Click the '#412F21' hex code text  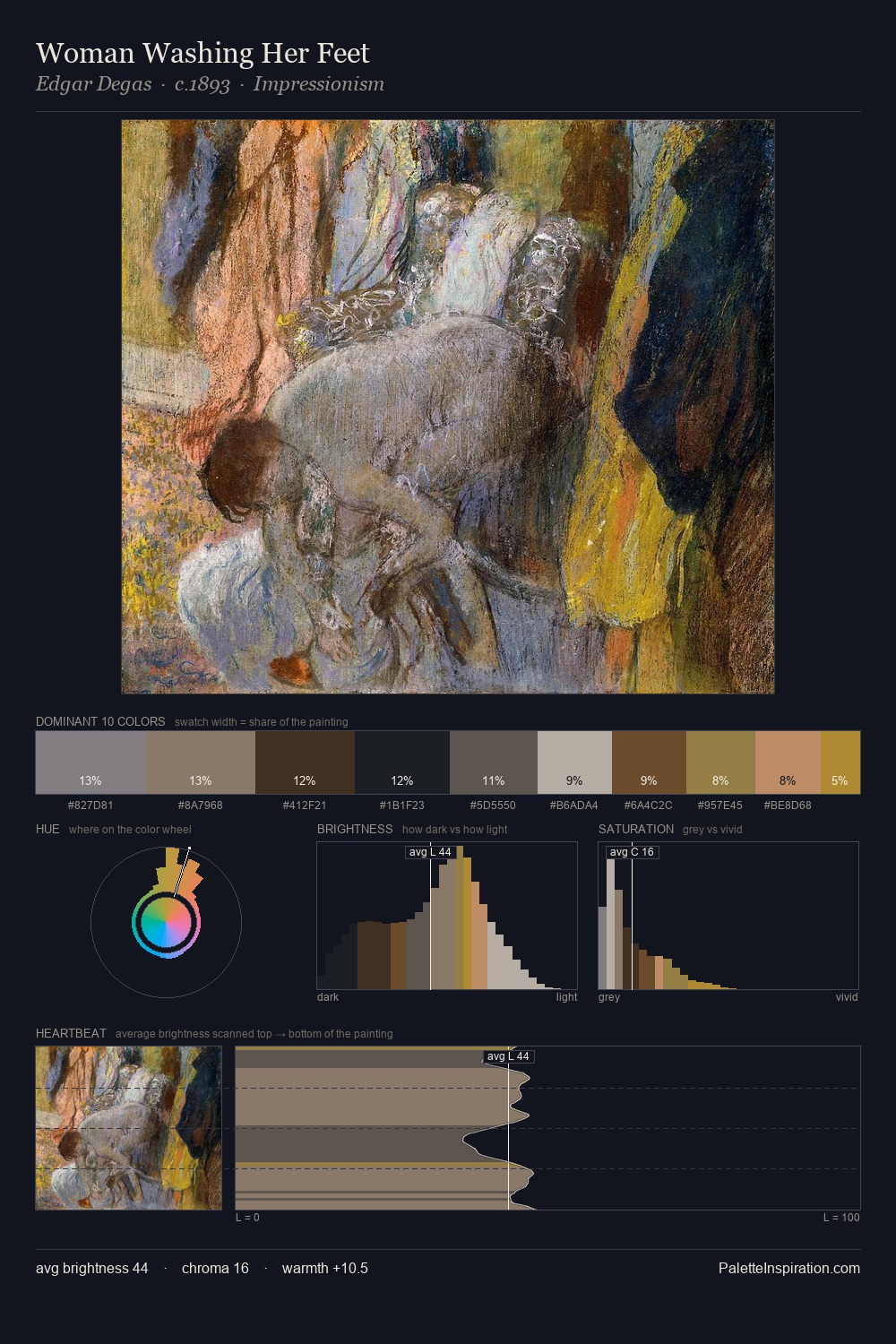click(305, 805)
